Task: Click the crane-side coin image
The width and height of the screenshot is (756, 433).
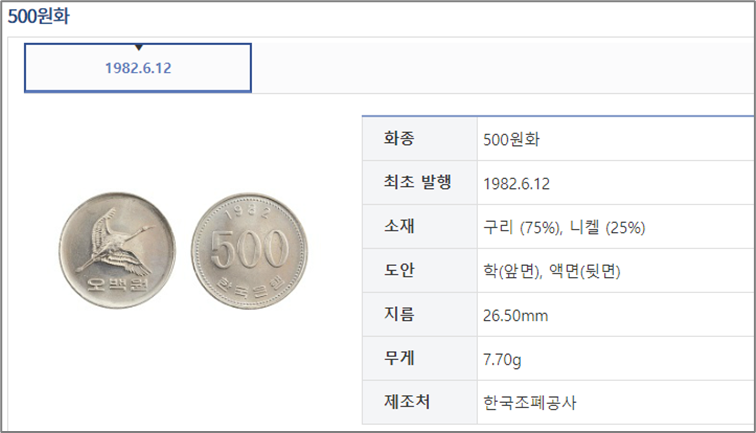Action: click(117, 251)
